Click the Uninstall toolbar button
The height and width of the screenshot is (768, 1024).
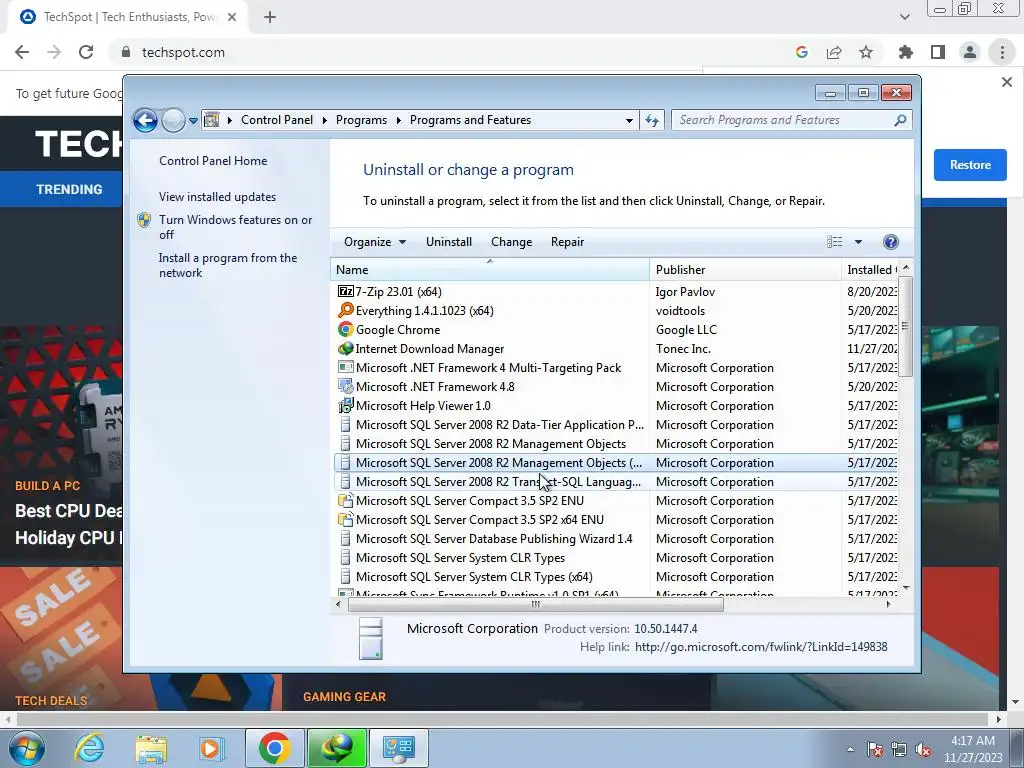coord(449,242)
